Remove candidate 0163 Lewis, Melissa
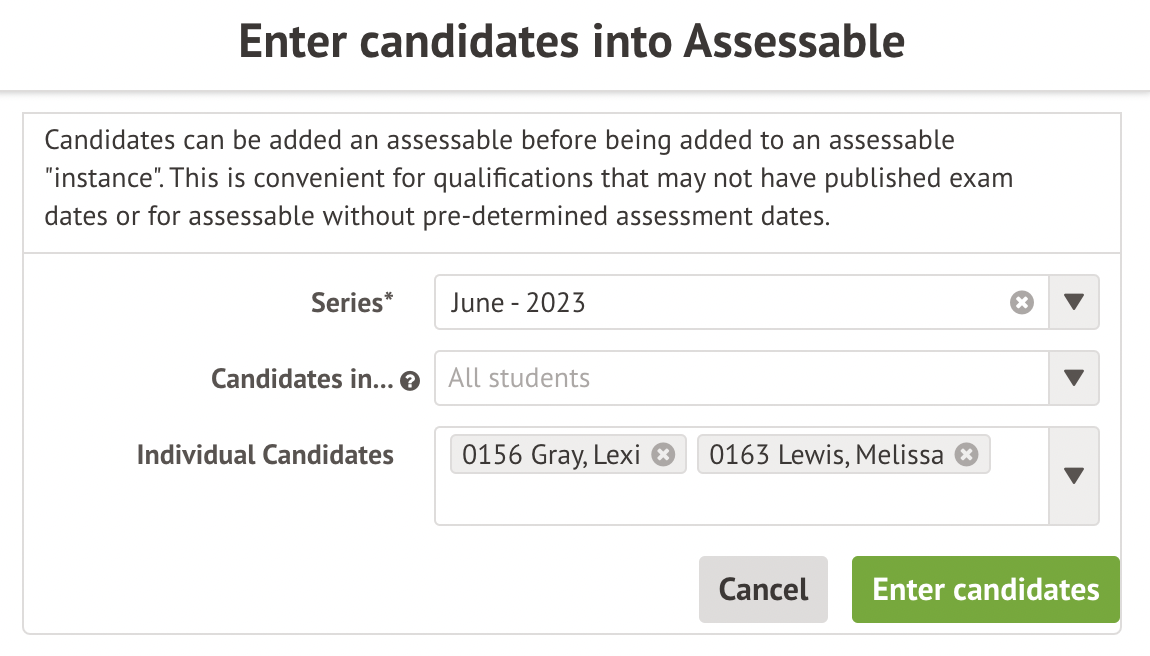The image size is (1150, 656). tap(965, 455)
